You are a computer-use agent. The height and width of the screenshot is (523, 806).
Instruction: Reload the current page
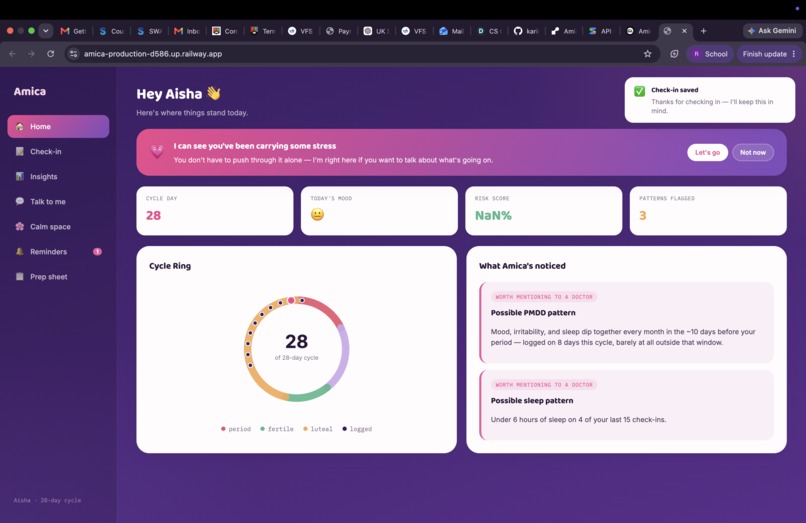pos(50,53)
